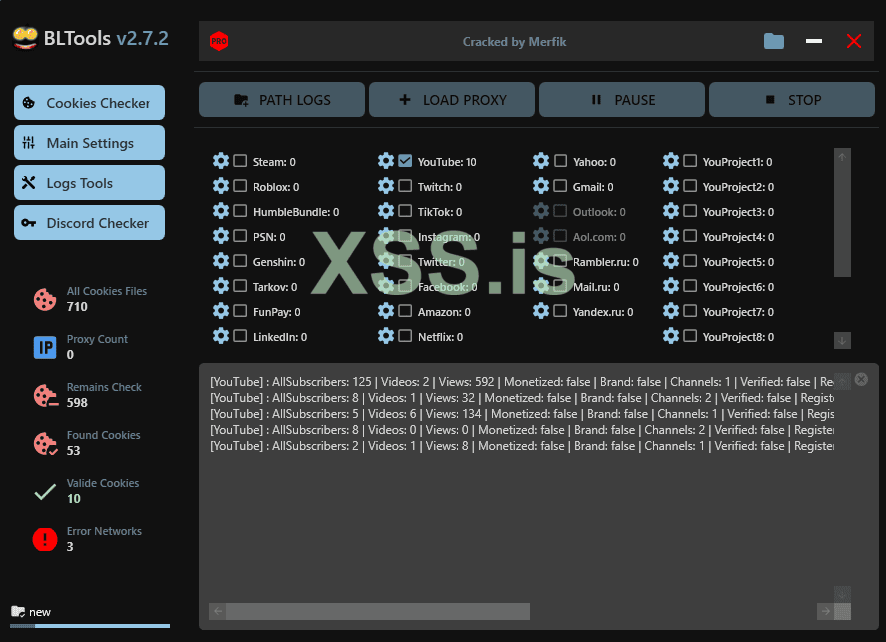This screenshot has width=886, height=642.
Task: Open the Yandex.ru gear settings icon
Action: point(541,311)
